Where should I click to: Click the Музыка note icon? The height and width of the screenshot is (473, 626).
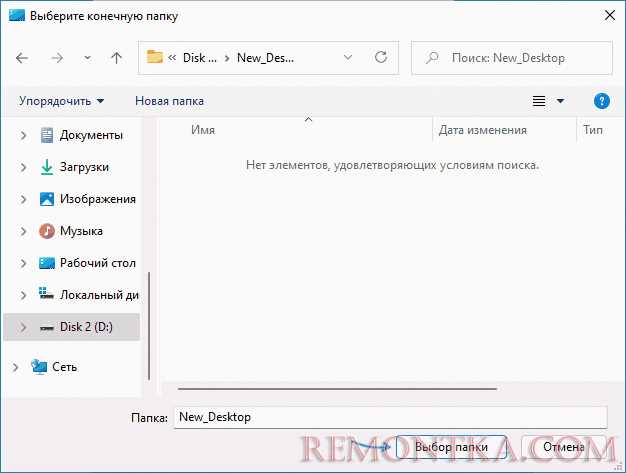(47, 231)
